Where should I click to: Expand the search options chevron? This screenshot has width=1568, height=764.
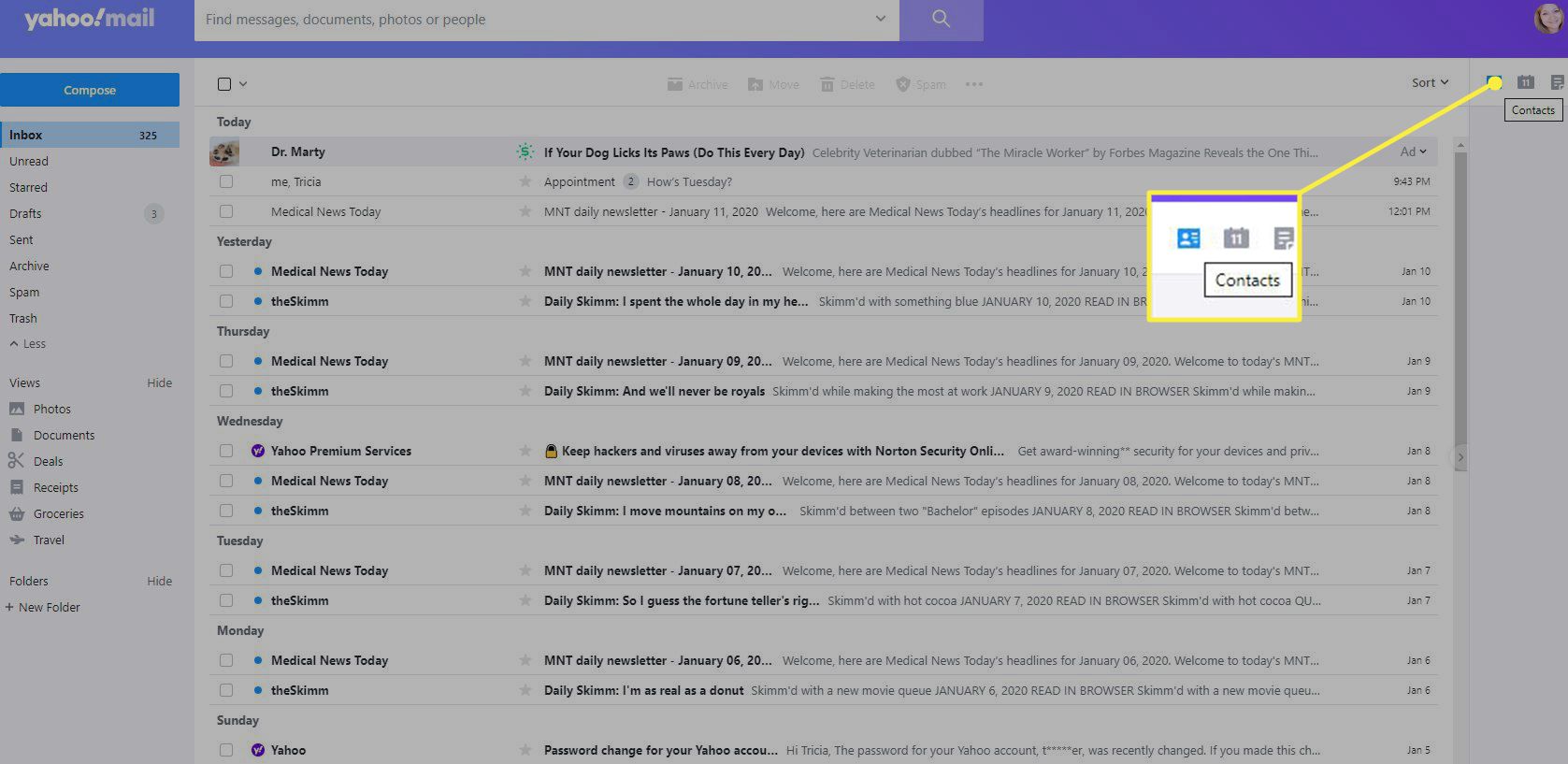tap(880, 19)
